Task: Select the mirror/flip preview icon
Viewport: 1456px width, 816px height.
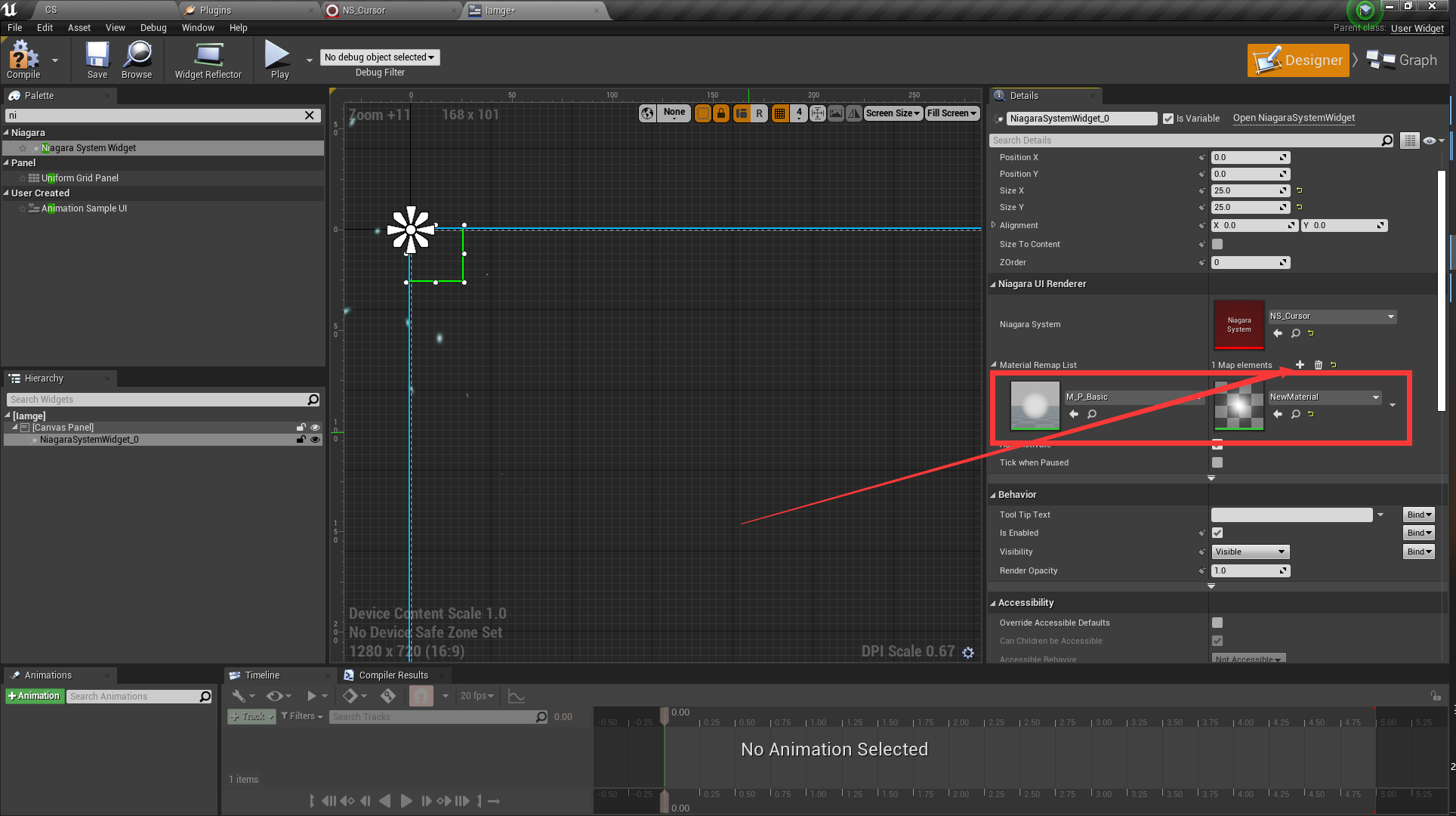Action: click(854, 113)
